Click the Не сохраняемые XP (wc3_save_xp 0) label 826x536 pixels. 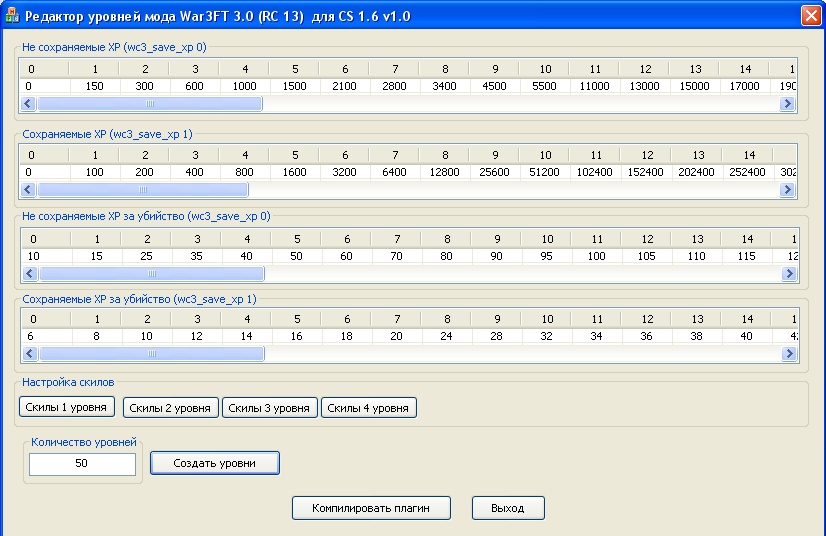[114, 47]
